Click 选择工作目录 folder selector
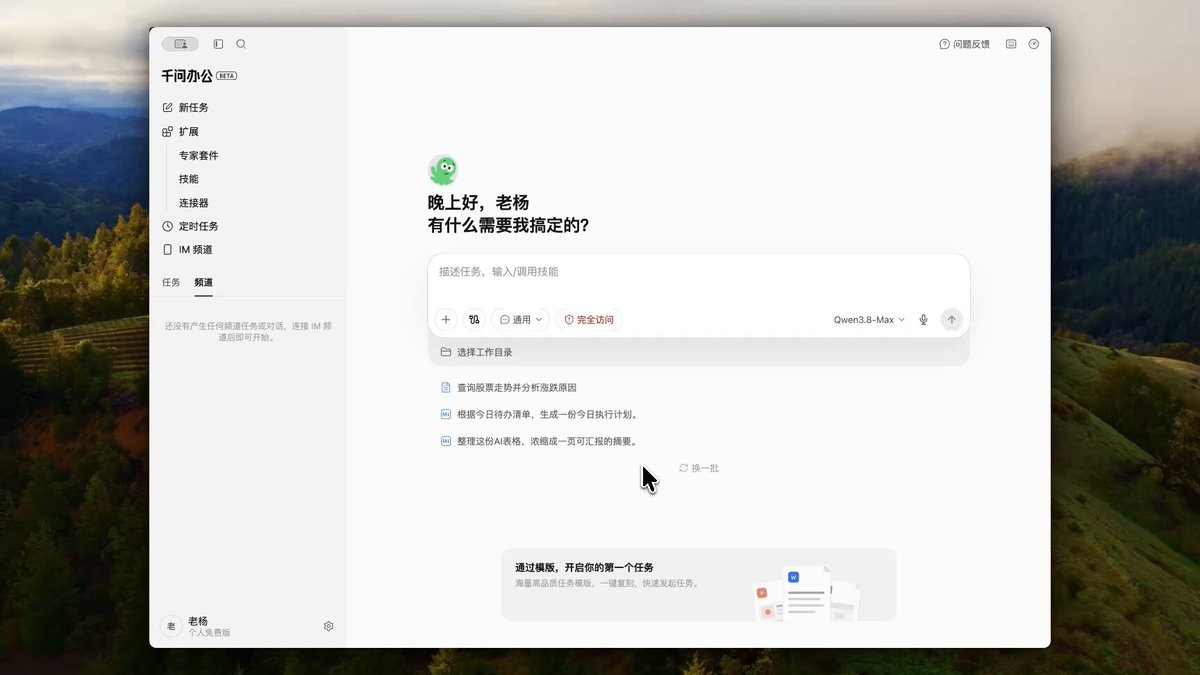This screenshot has width=1200, height=675. coord(476,352)
